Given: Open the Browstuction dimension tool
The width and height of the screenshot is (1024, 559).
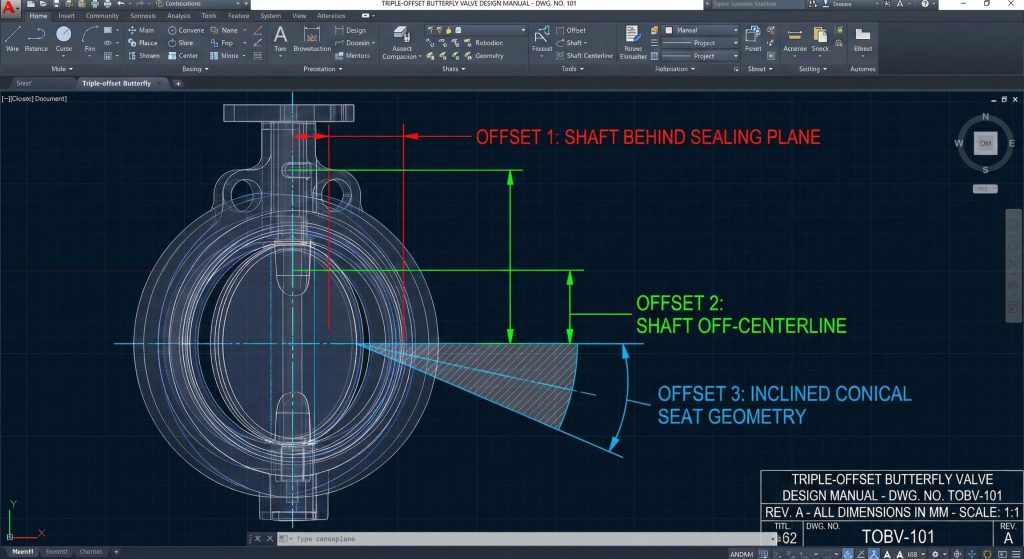Looking at the screenshot, I should click(x=311, y=40).
